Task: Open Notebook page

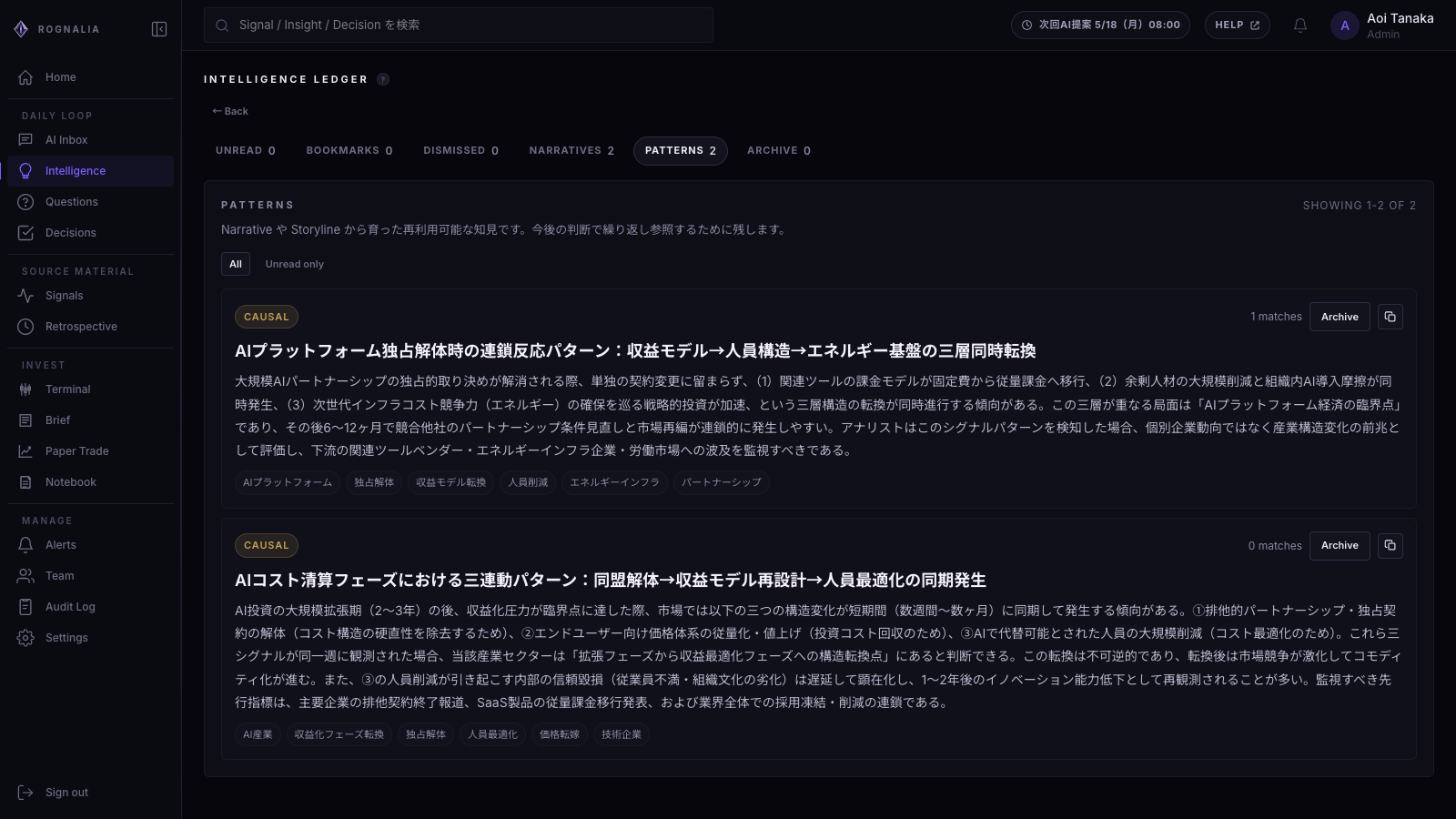Action: (90, 482)
